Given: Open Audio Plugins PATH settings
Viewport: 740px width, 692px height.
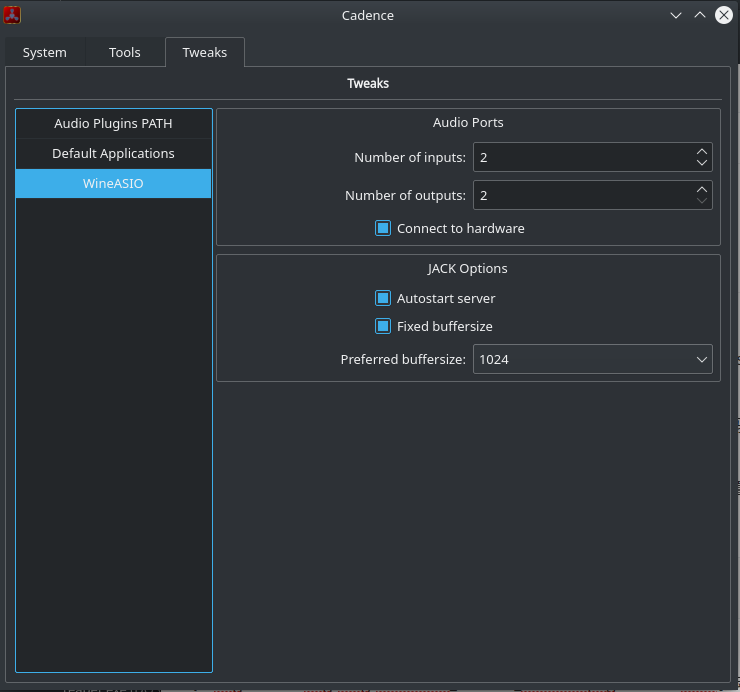Looking at the screenshot, I should click(x=113, y=124).
